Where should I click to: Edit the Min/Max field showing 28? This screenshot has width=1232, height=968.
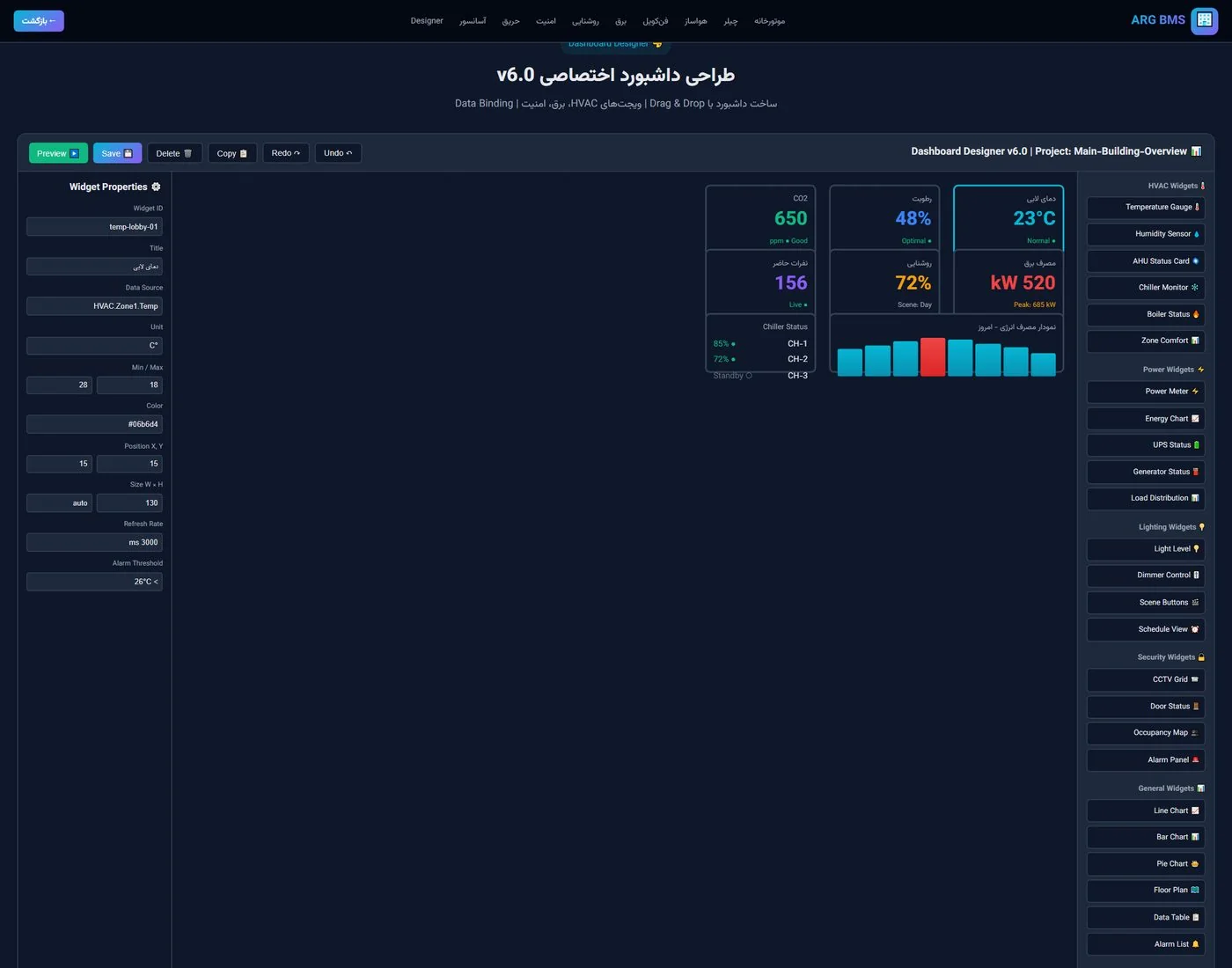tap(59, 385)
